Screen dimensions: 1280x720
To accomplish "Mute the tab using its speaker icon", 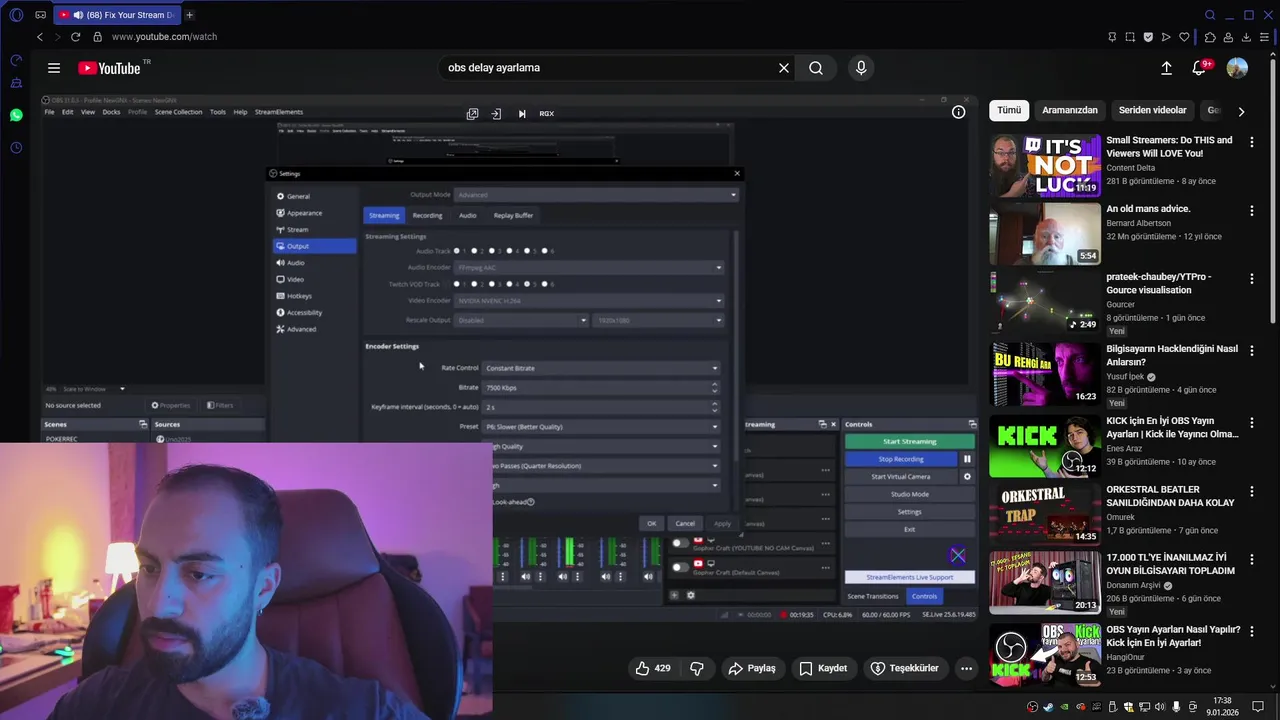I will (x=78, y=15).
